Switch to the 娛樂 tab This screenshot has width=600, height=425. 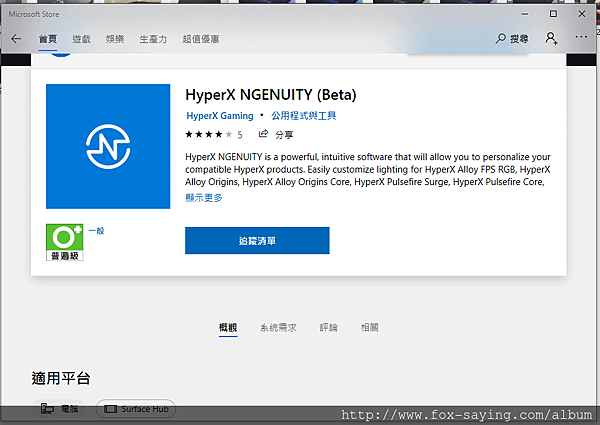[x=115, y=39]
